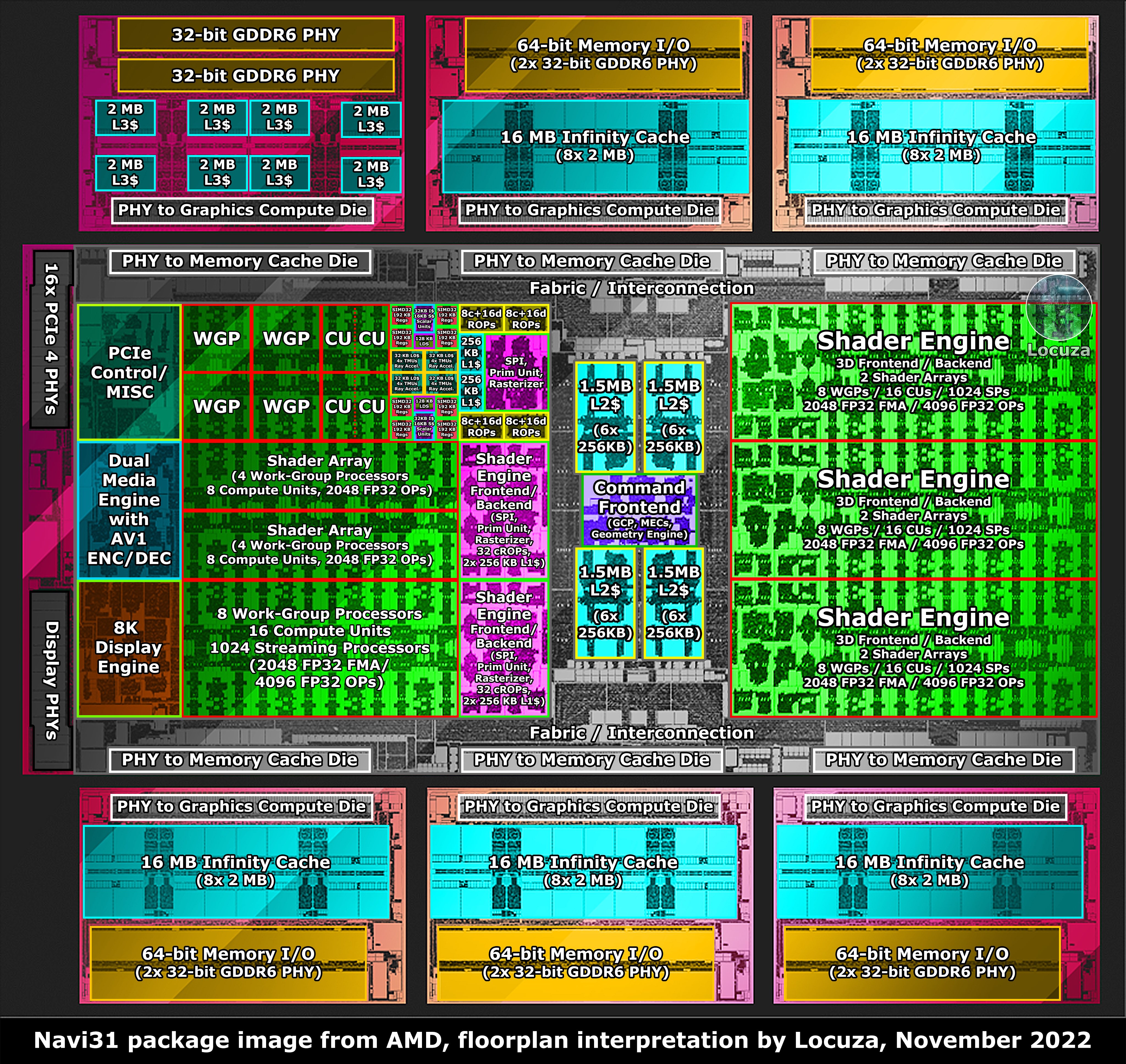Click top-left PHY to Memory Cache Die label
Image resolution: width=1126 pixels, height=1064 pixels.
[x=240, y=261]
